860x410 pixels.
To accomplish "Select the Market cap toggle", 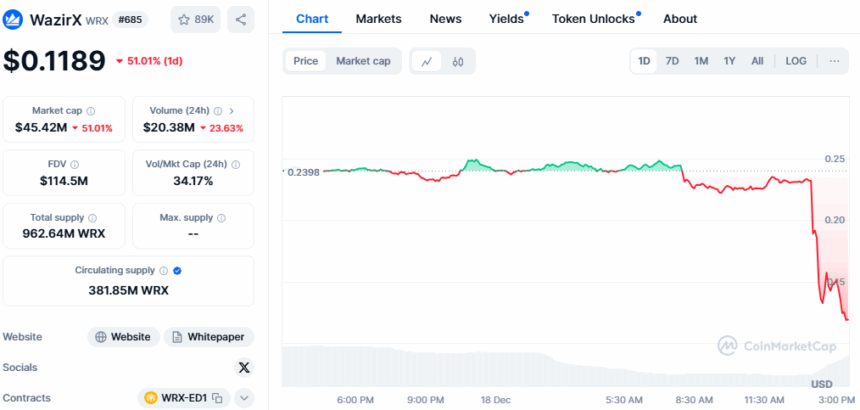I will [363, 61].
